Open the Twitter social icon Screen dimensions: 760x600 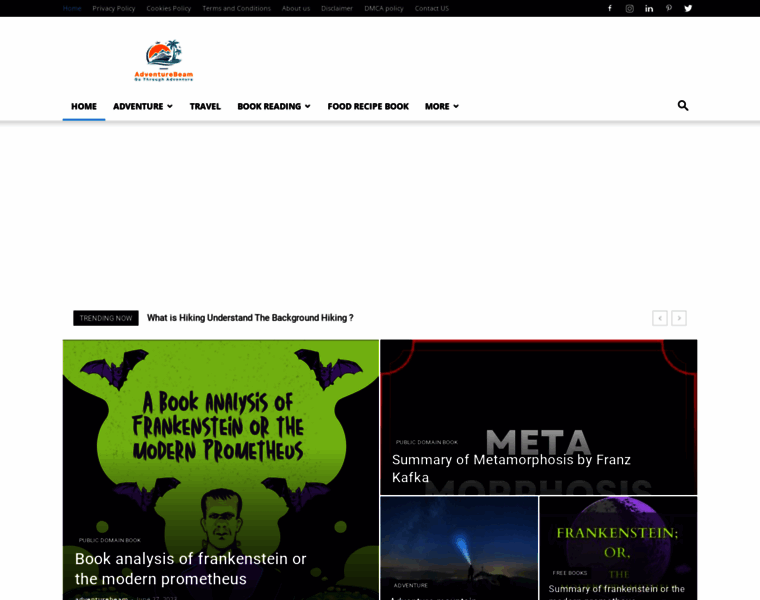coord(688,8)
